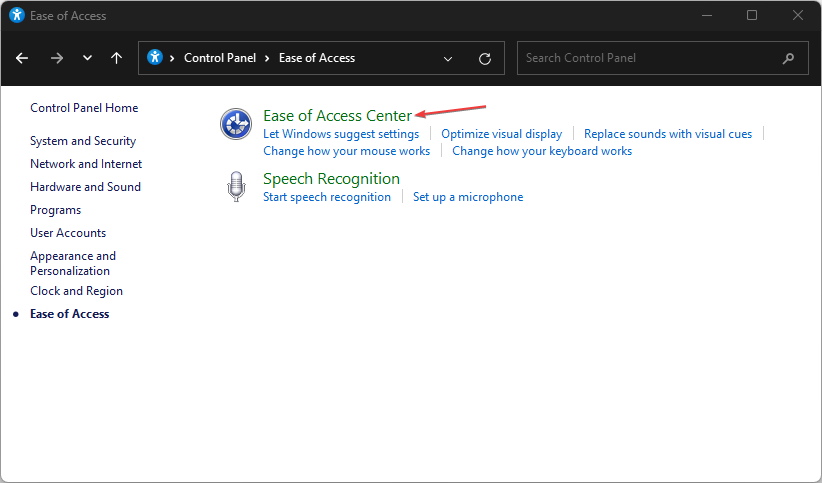Minimize the Ease of Access window

point(707,15)
